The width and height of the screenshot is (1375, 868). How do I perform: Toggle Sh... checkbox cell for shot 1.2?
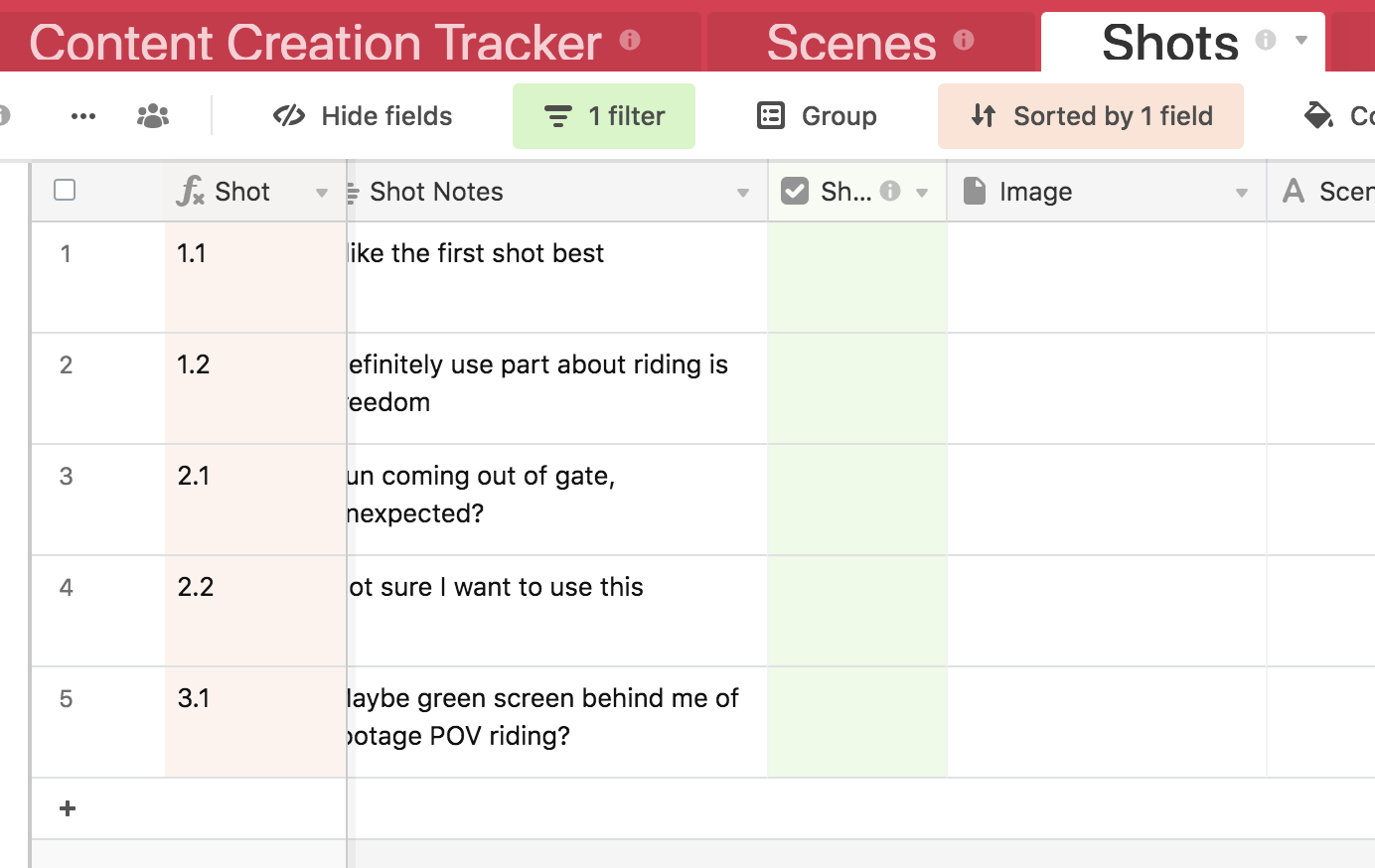click(x=857, y=388)
